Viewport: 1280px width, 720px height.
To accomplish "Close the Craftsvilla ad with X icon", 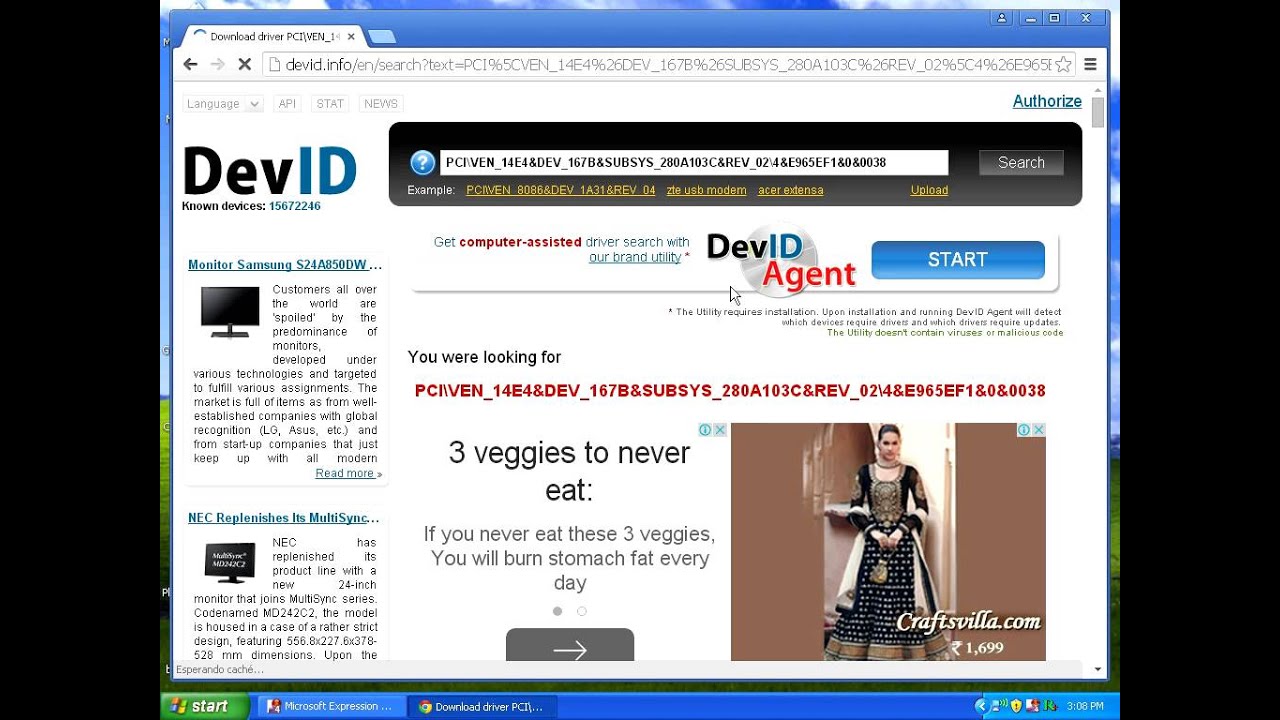I will click(x=1039, y=430).
